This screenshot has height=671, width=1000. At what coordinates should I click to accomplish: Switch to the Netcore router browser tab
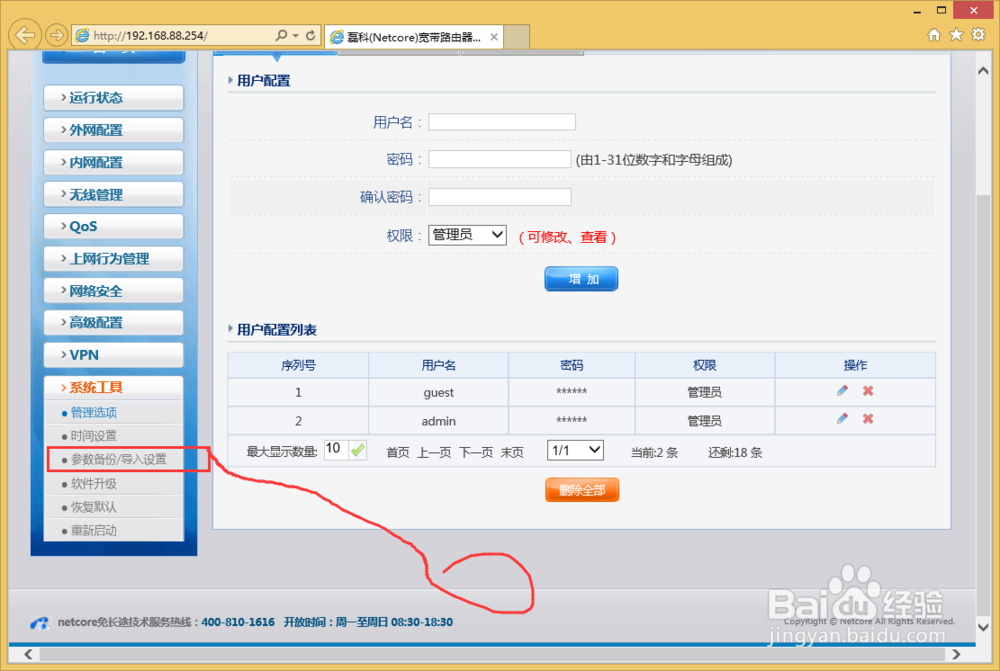click(x=405, y=35)
